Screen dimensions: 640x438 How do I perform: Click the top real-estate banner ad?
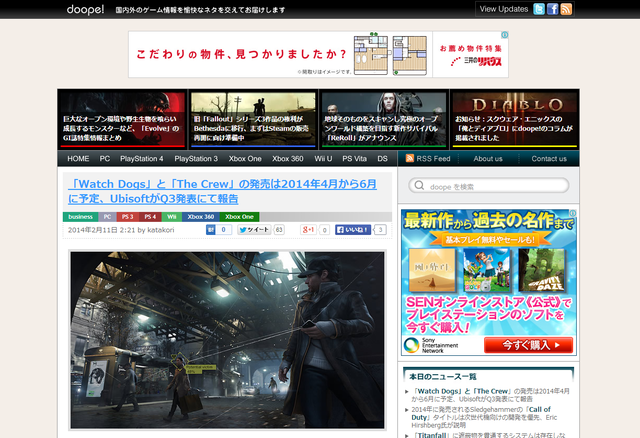click(x=318, y=54)
